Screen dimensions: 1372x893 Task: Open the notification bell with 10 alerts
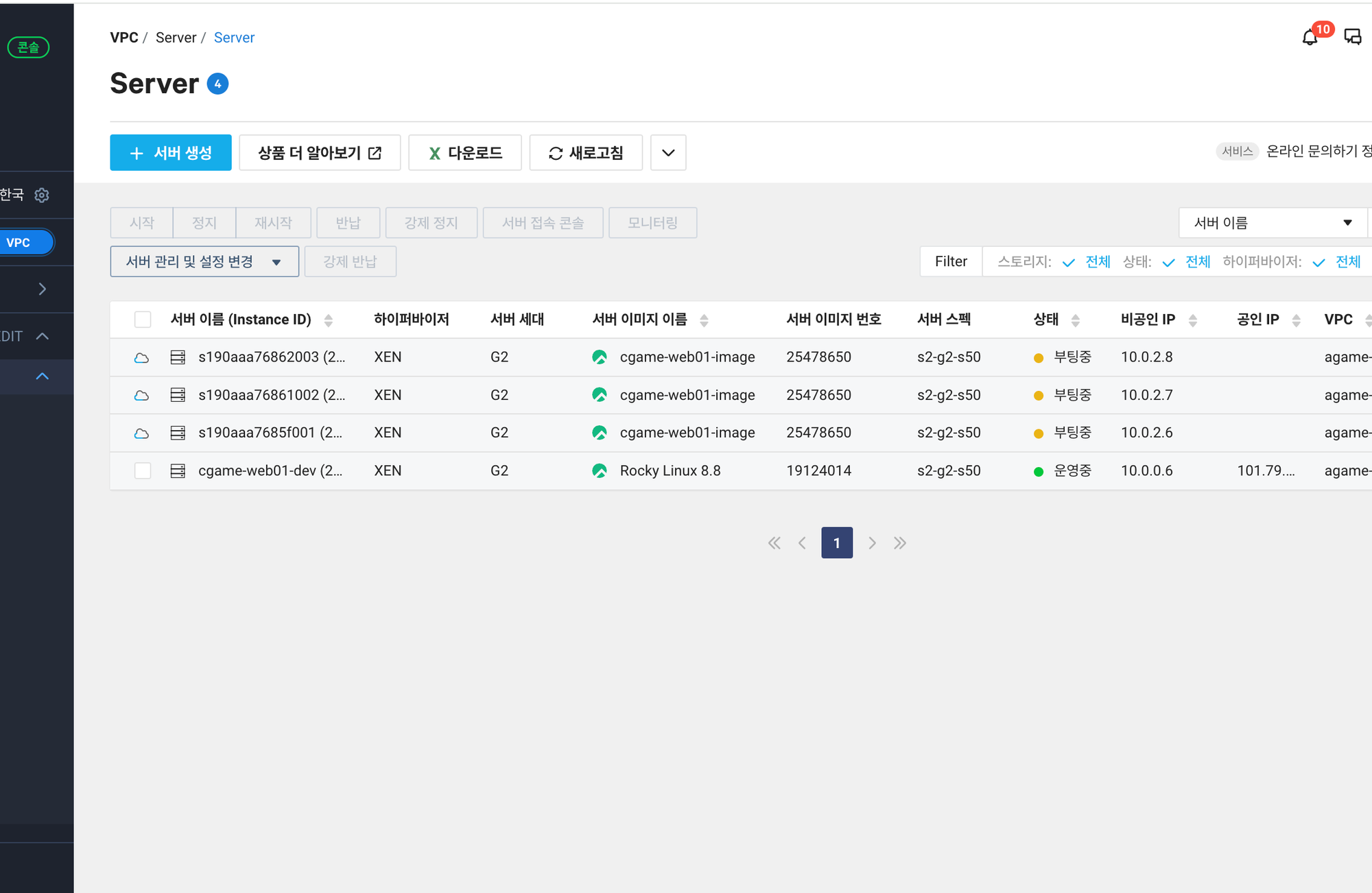point(1310,37)
